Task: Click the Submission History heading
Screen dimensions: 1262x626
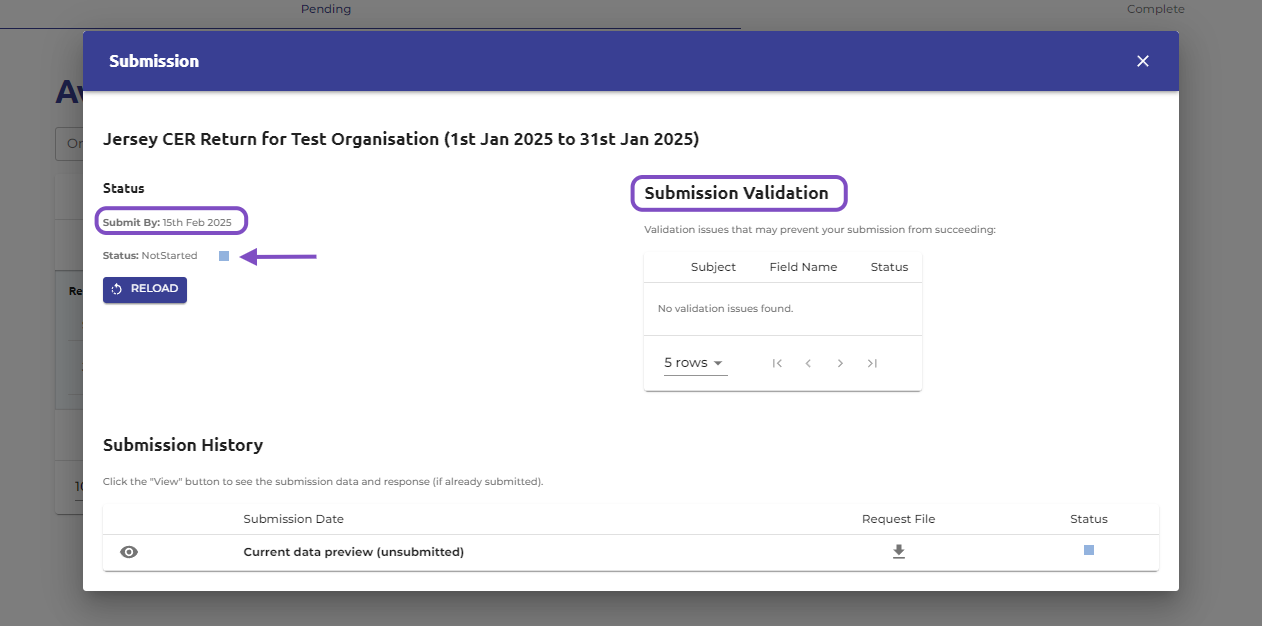Action: click(x=183, y=445)
